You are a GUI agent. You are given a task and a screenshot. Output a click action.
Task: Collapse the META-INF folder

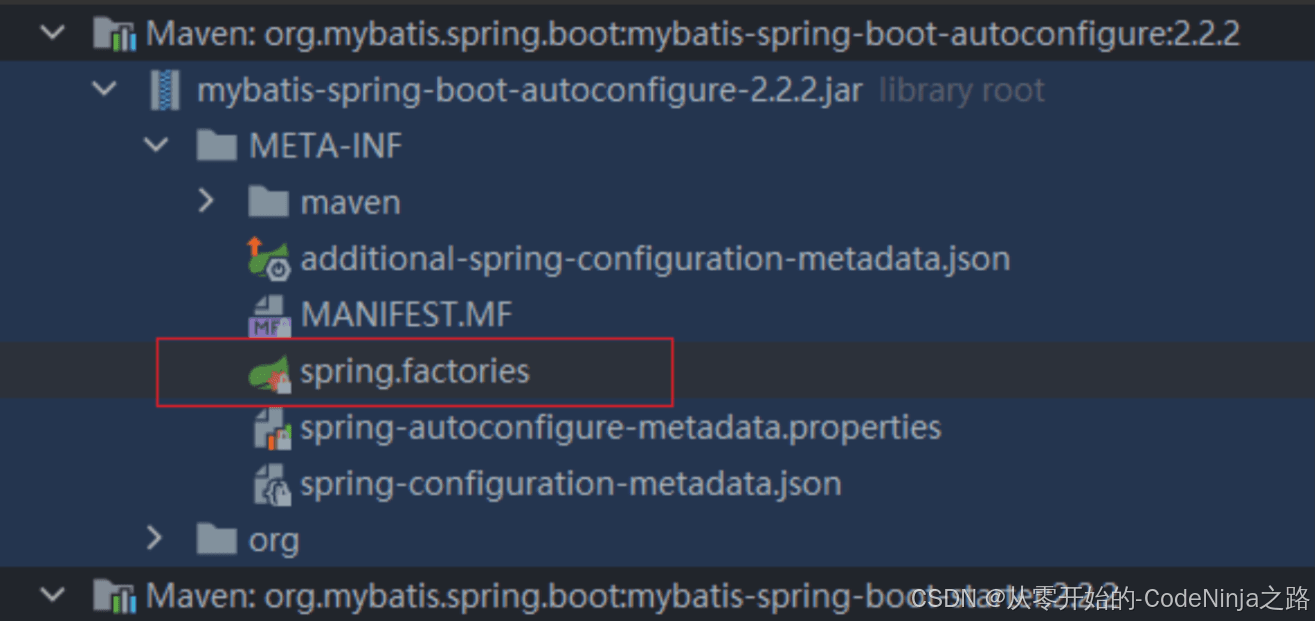(x=156, y=146)
